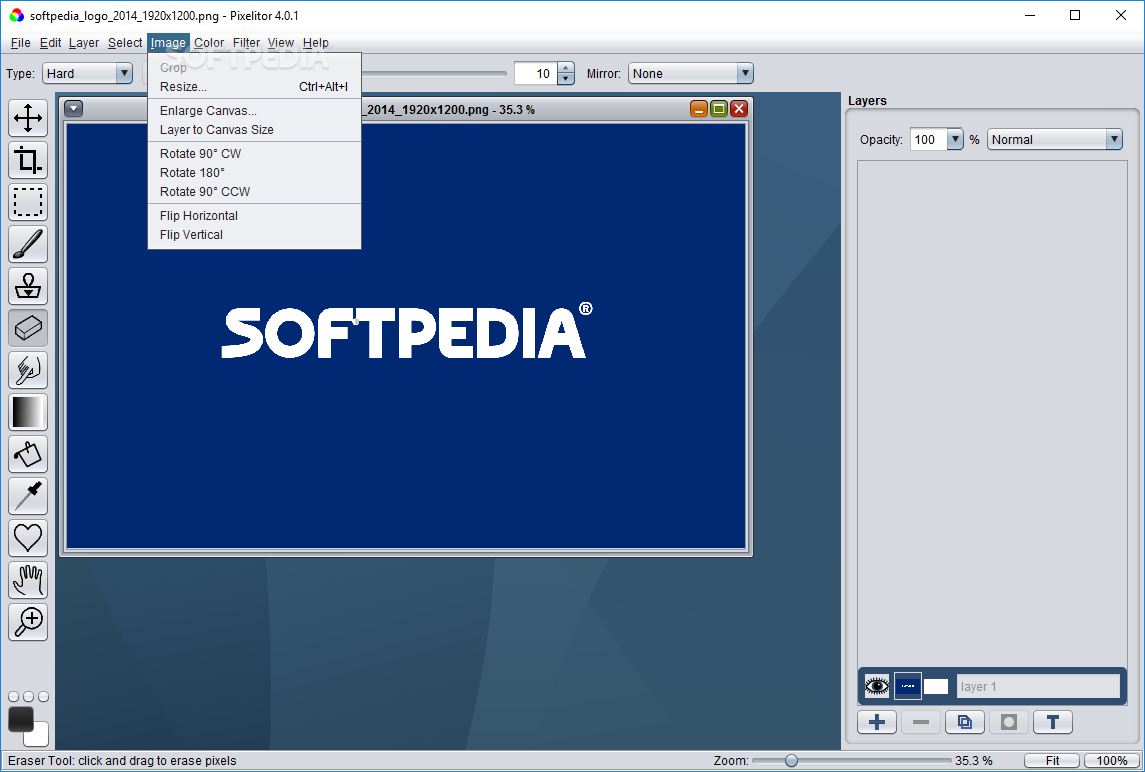Choose Layer to Canvas Size

pyautogui.click(x=254, y=129)
